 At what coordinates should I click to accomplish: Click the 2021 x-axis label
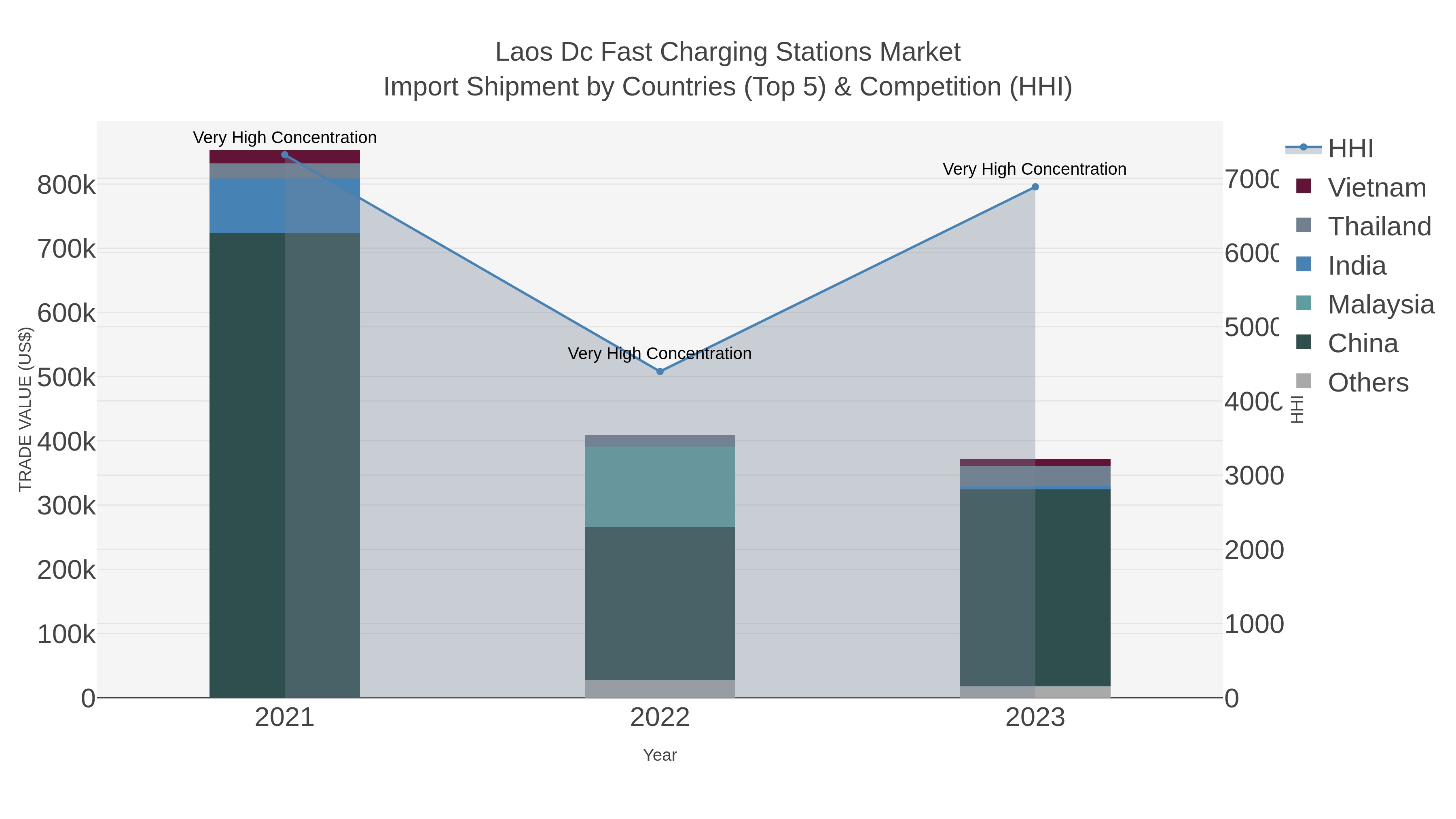click(x=284, y=718)
